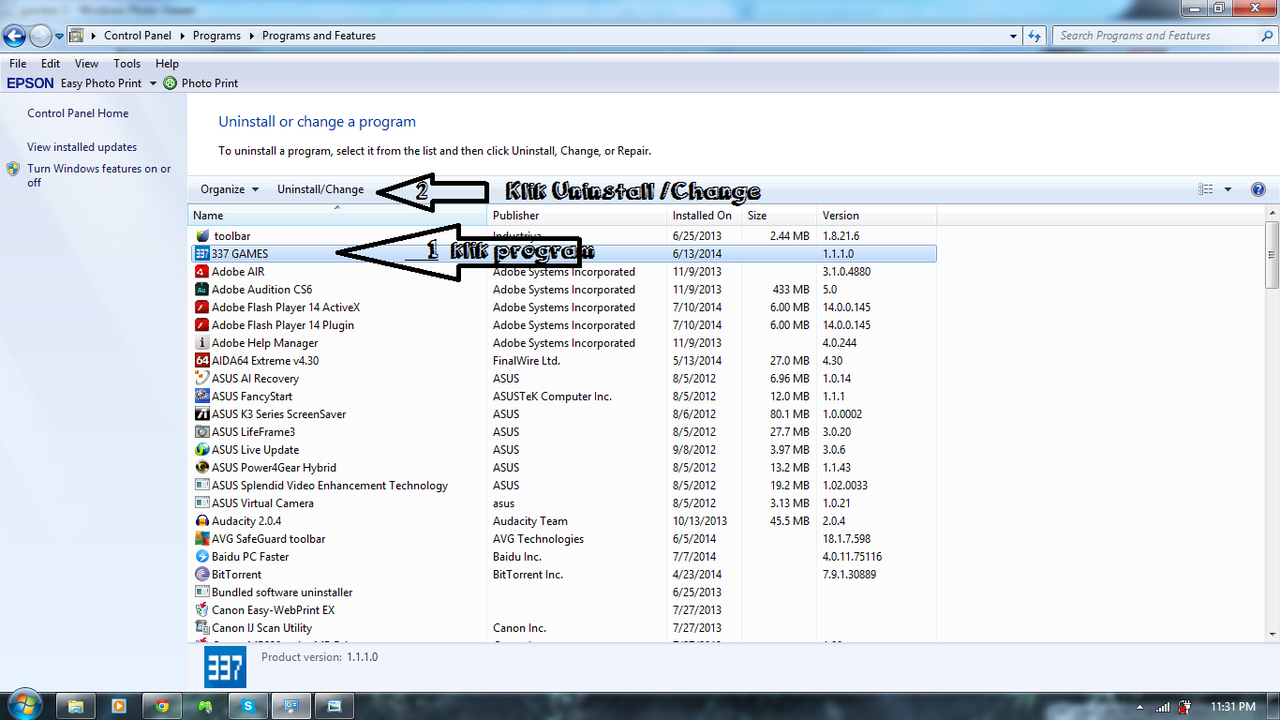Click Control Panel in the address breadcrumb
This screenshot has width=1280, height=720.
138,36
